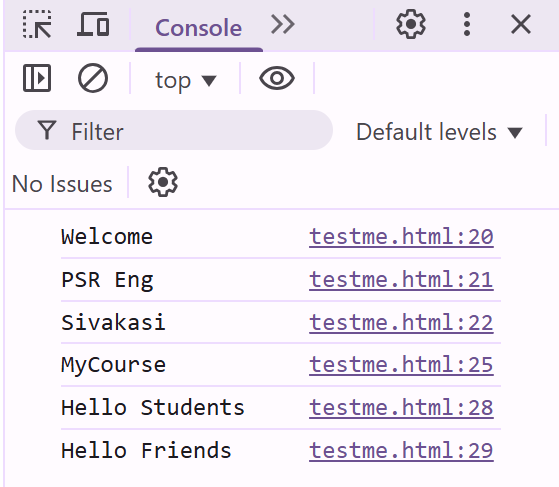Open DevTools settings gear in top bar
559x487 pixels.
click(411, 24)
